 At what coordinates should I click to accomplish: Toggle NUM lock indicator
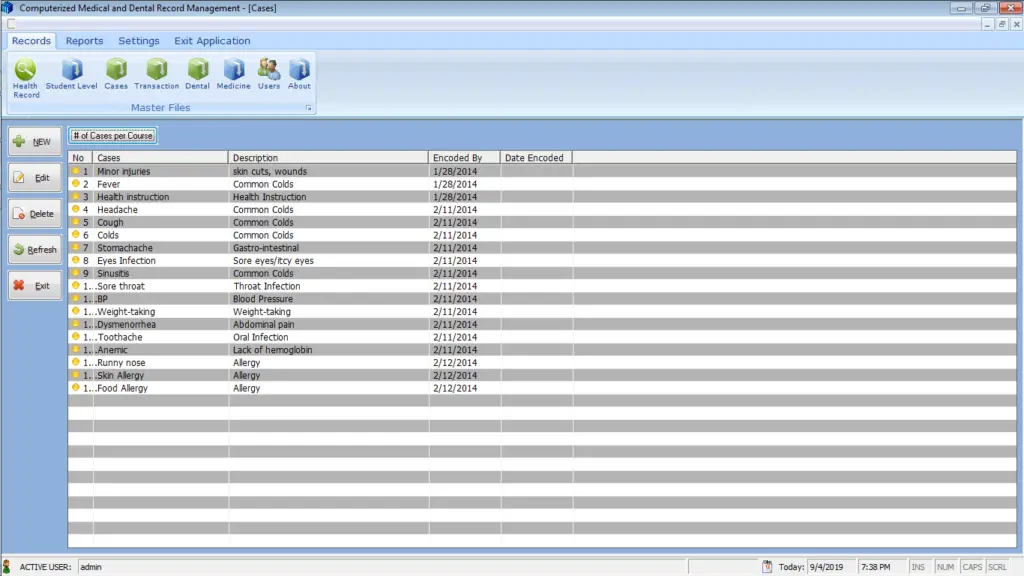[945, 566]
